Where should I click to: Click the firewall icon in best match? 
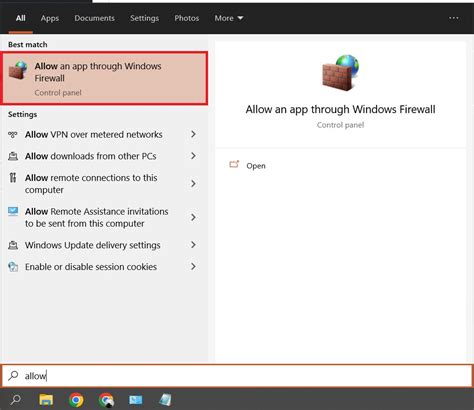(18, 70)
